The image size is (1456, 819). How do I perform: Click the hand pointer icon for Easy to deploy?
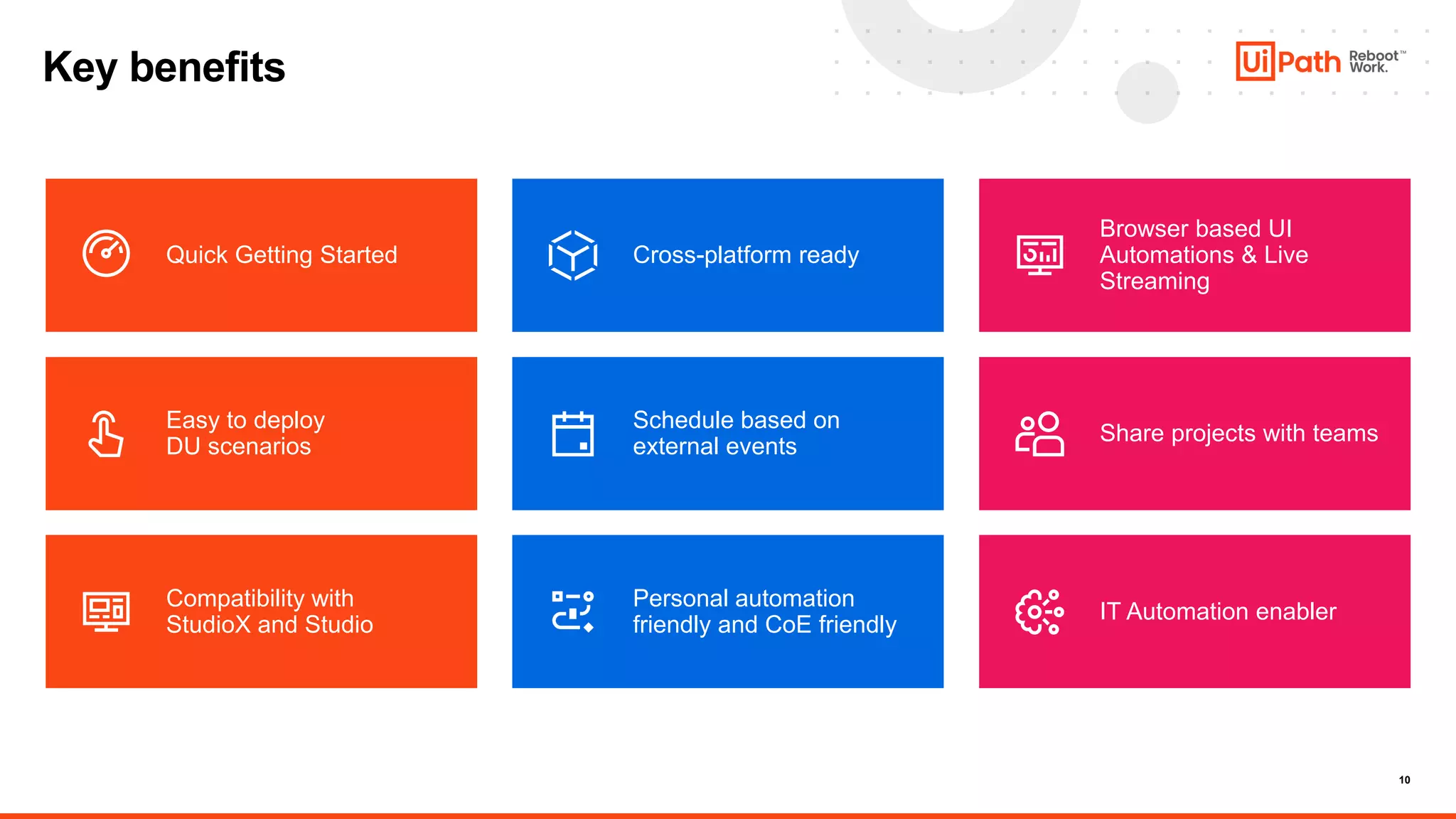point(106,434)
